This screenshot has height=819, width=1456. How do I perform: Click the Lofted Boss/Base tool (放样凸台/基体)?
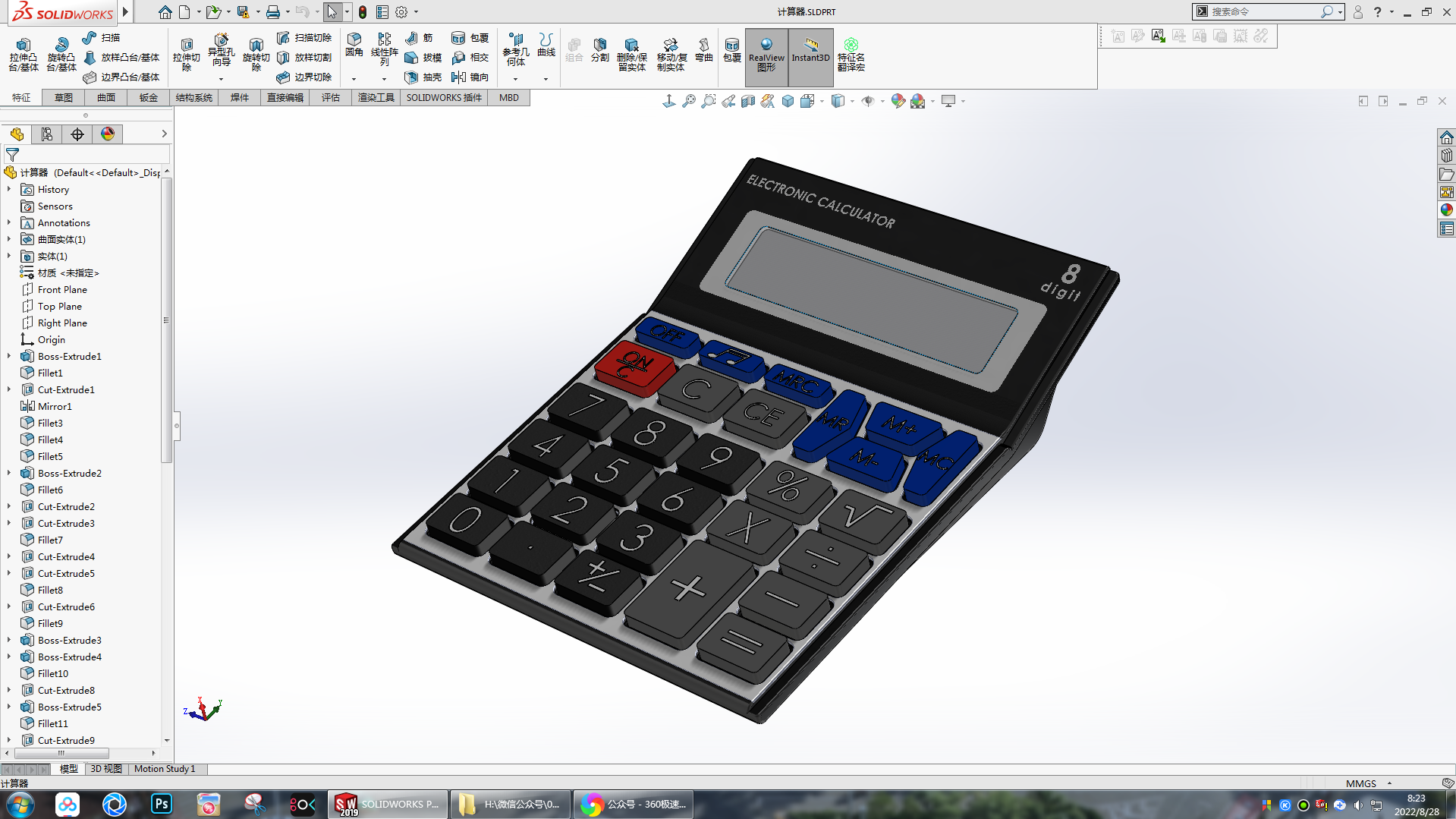click(122, 57)
